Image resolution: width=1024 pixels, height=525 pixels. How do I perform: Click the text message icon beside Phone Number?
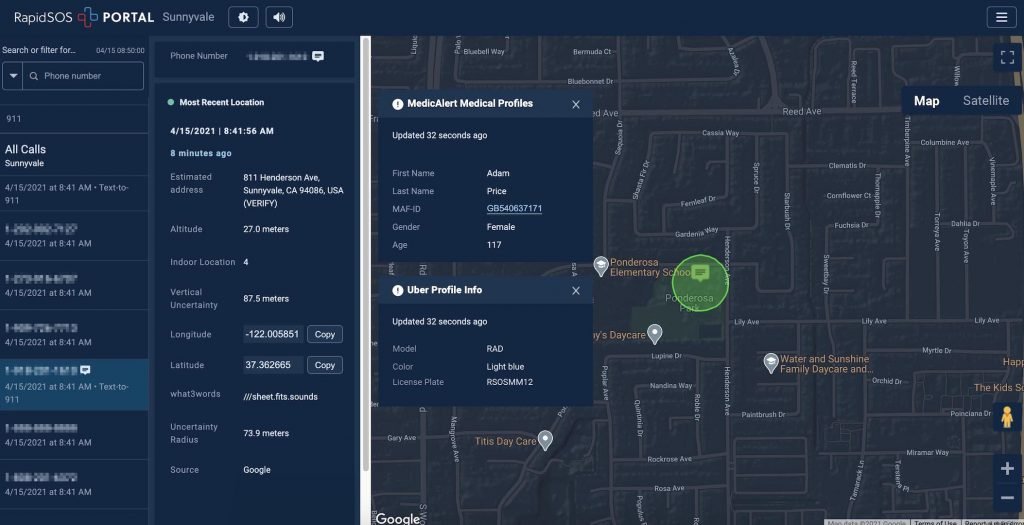pos(318,56)
